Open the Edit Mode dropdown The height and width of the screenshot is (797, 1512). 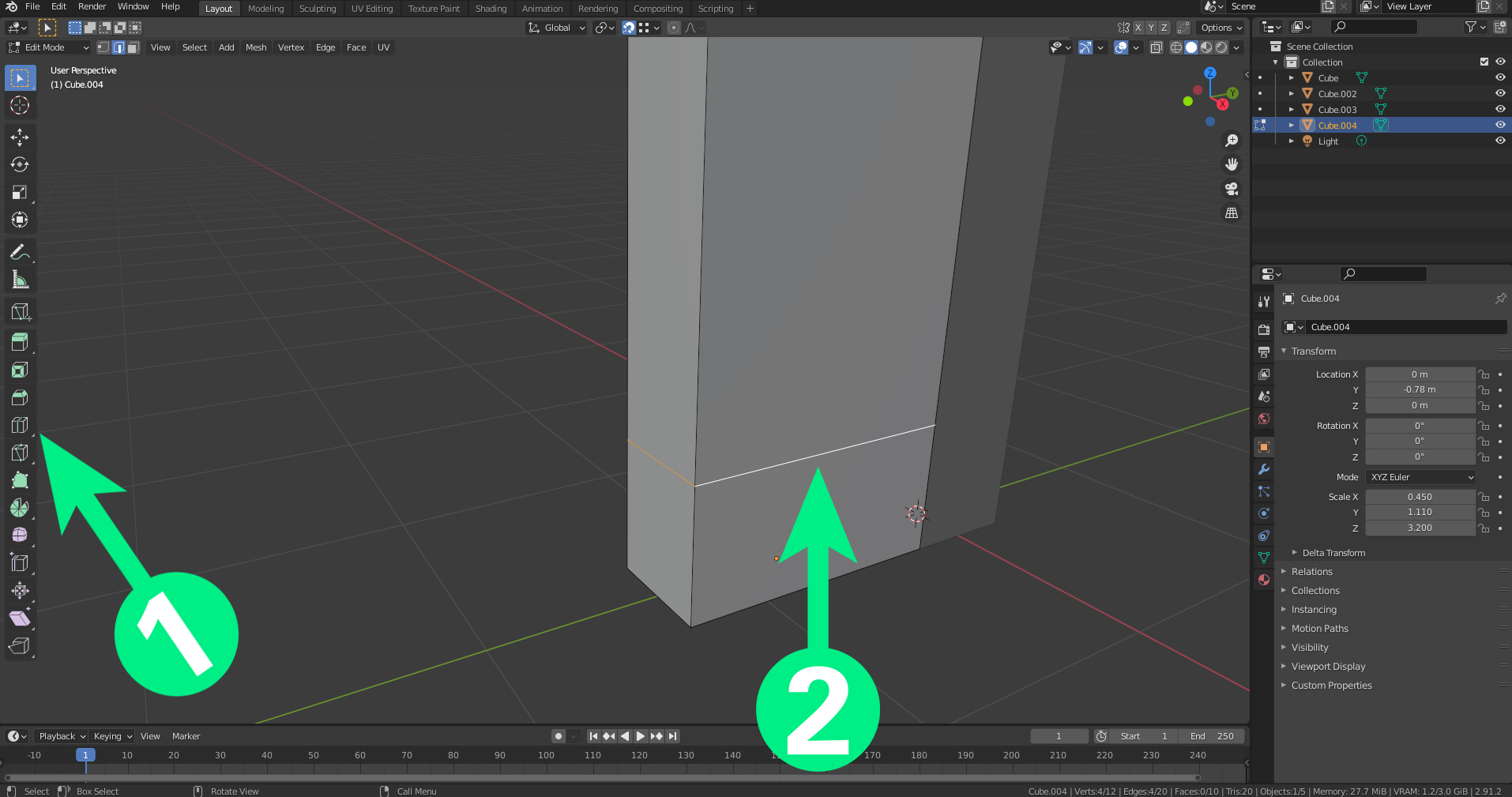pos(49,47)
